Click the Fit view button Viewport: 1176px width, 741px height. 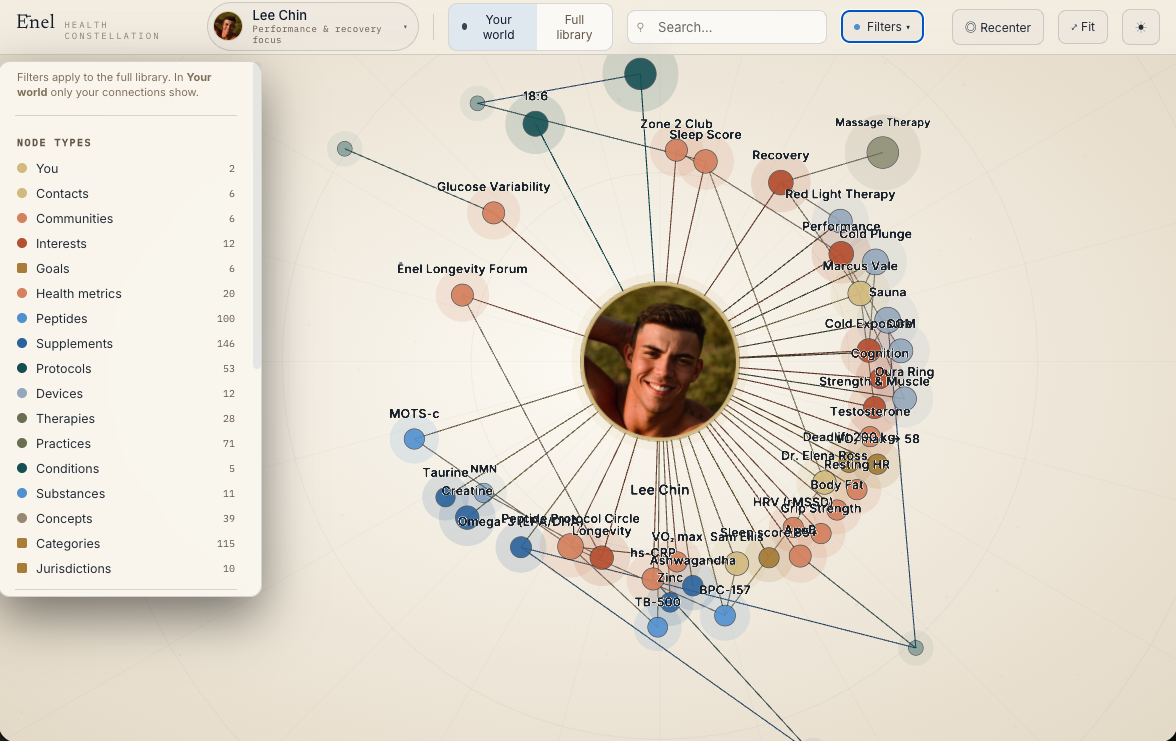coord(1082,27)
